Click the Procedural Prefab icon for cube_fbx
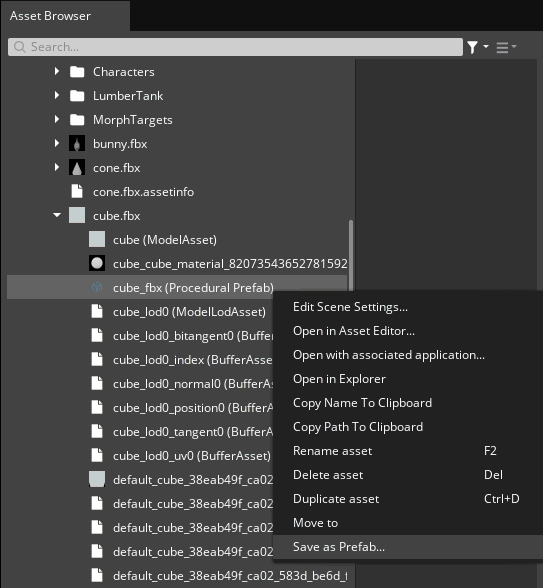Image resolution: width=543 pixels, height=588 pixels. click(97, 288)
